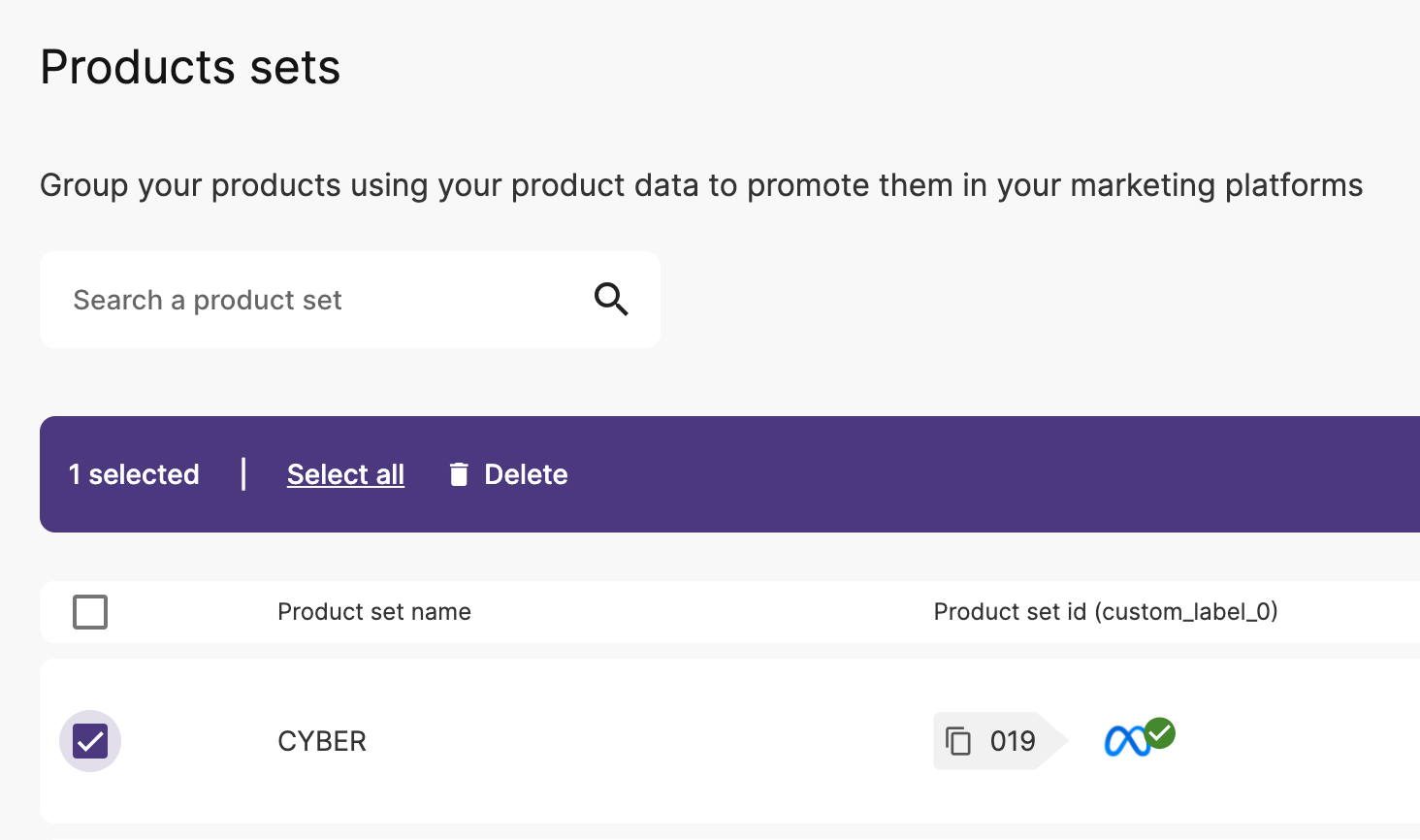Copy product set id with copy icon
The image size is (1420, 840).
pyautogui.click(x=958, y=741)
